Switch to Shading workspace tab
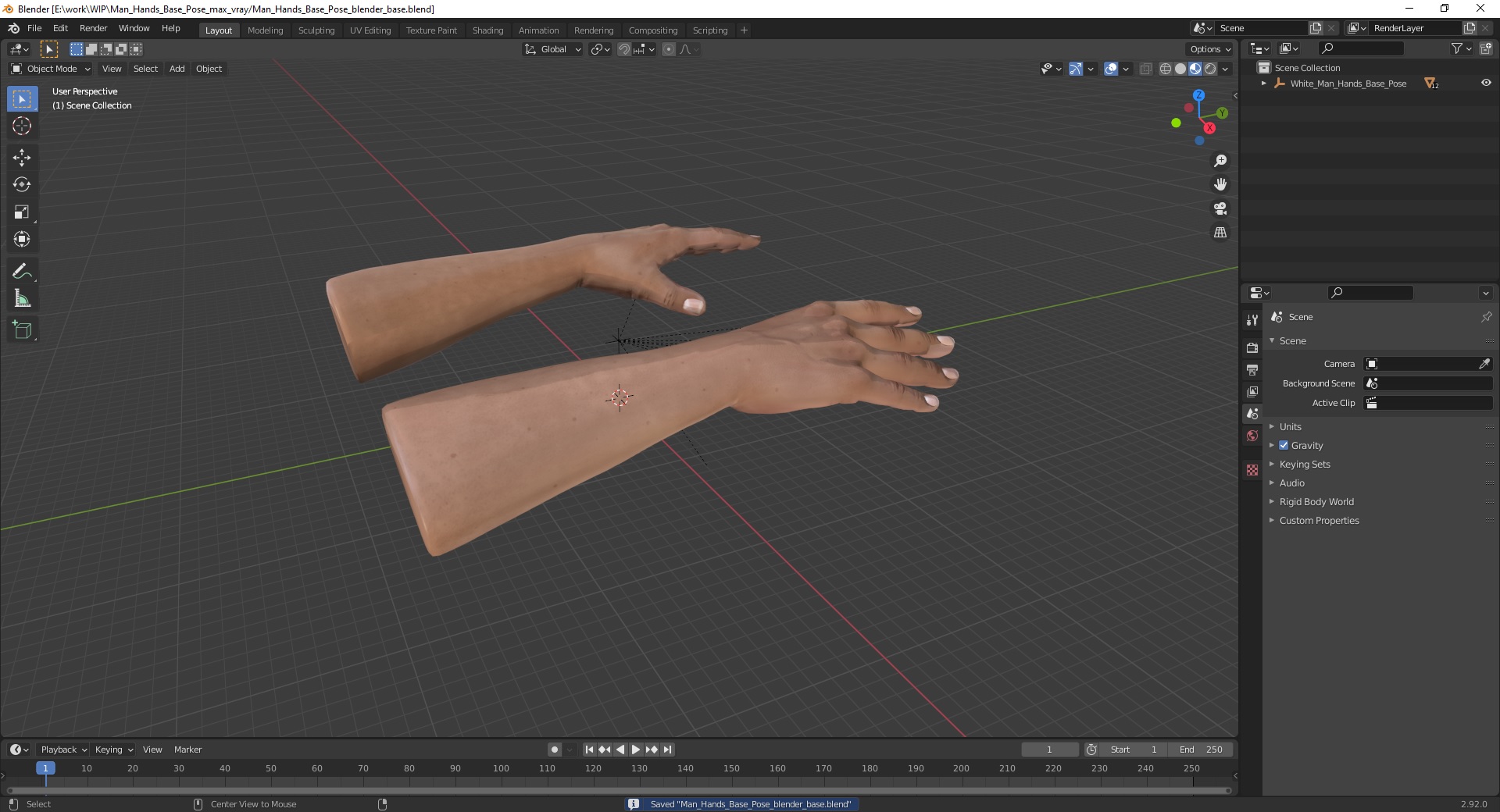Image resolution: width=1500 pixels, height=812 pixels. [487, 30]
